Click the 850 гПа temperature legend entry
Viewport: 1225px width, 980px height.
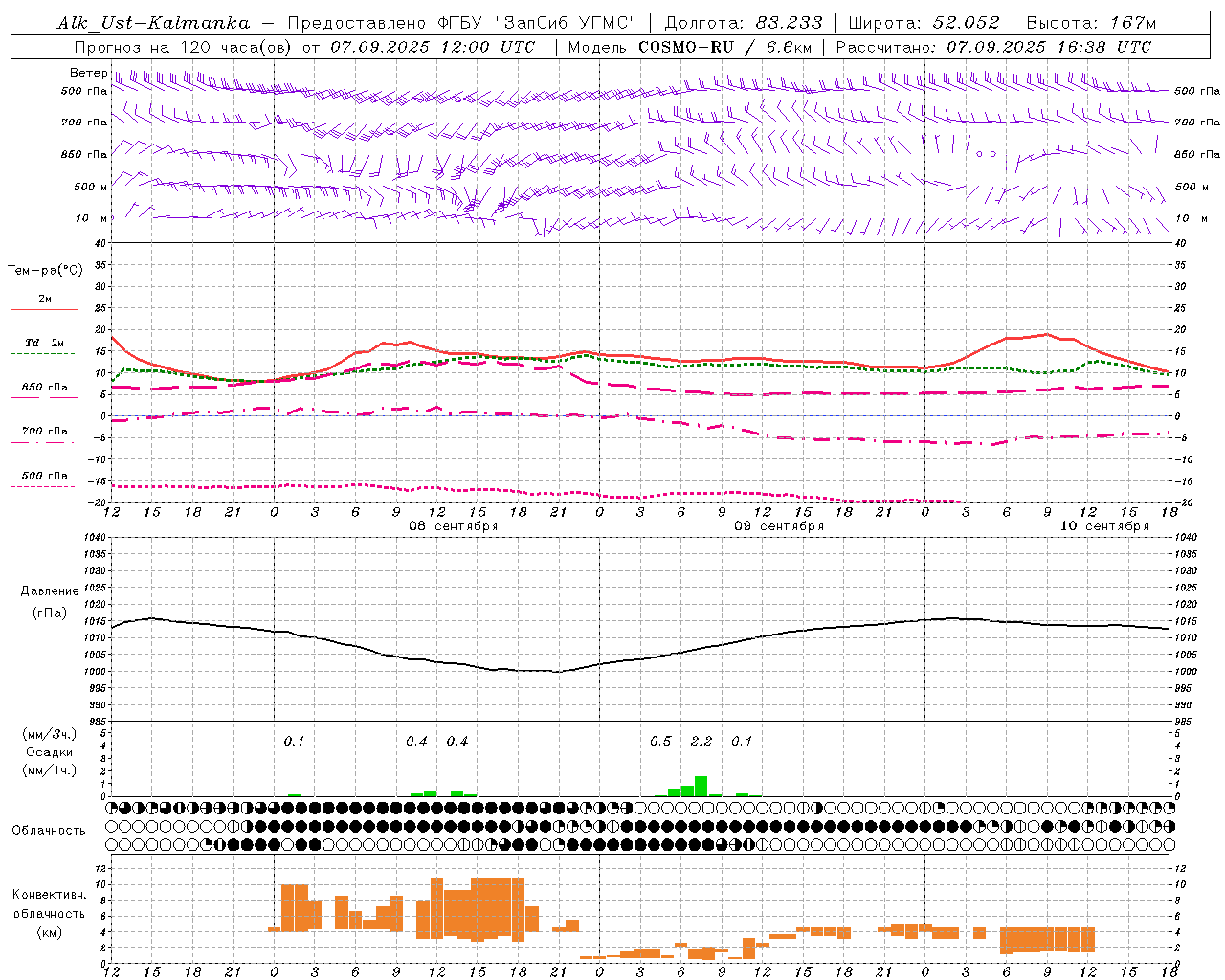point(45,388)
